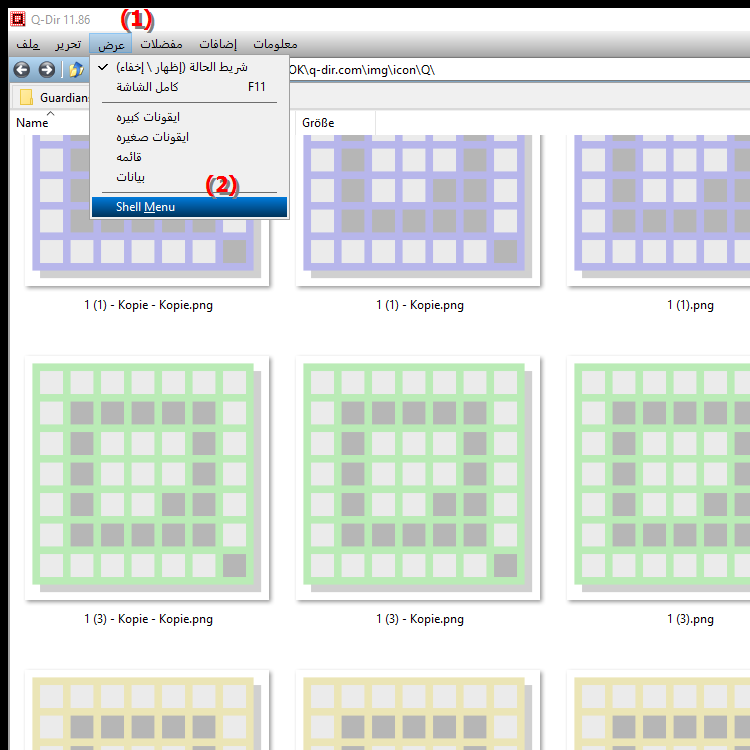The image size is (750, 750).
Task: Click the folder-up icon in address toolbar
Action: 77,70
